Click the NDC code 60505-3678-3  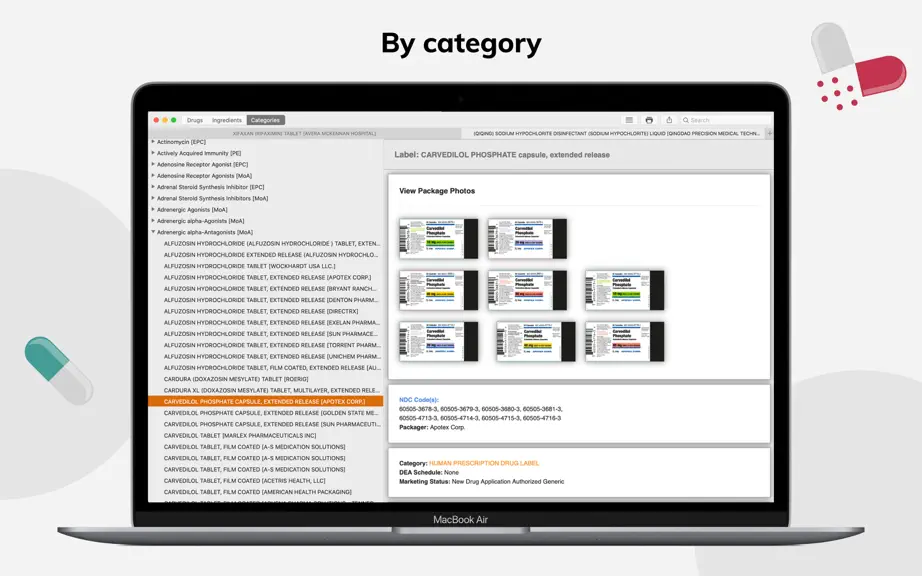point(419,408)
